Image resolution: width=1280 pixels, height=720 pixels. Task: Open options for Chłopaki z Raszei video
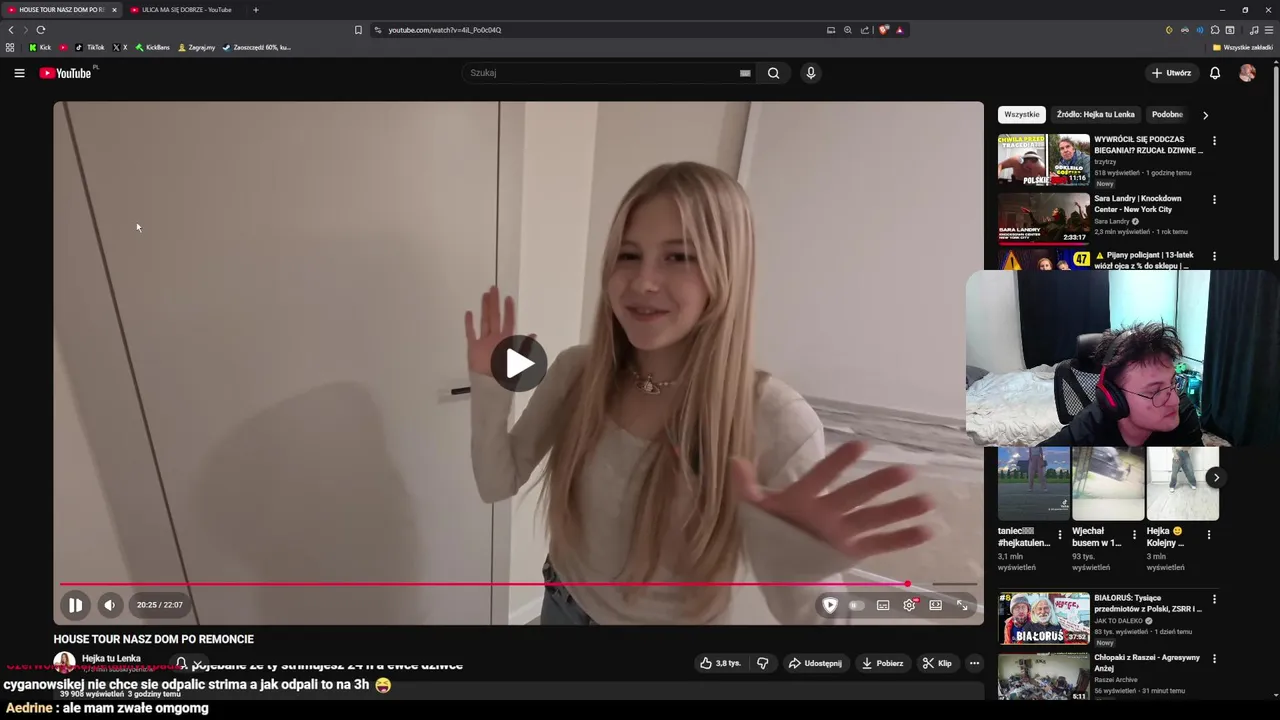tap(1214, 658)
